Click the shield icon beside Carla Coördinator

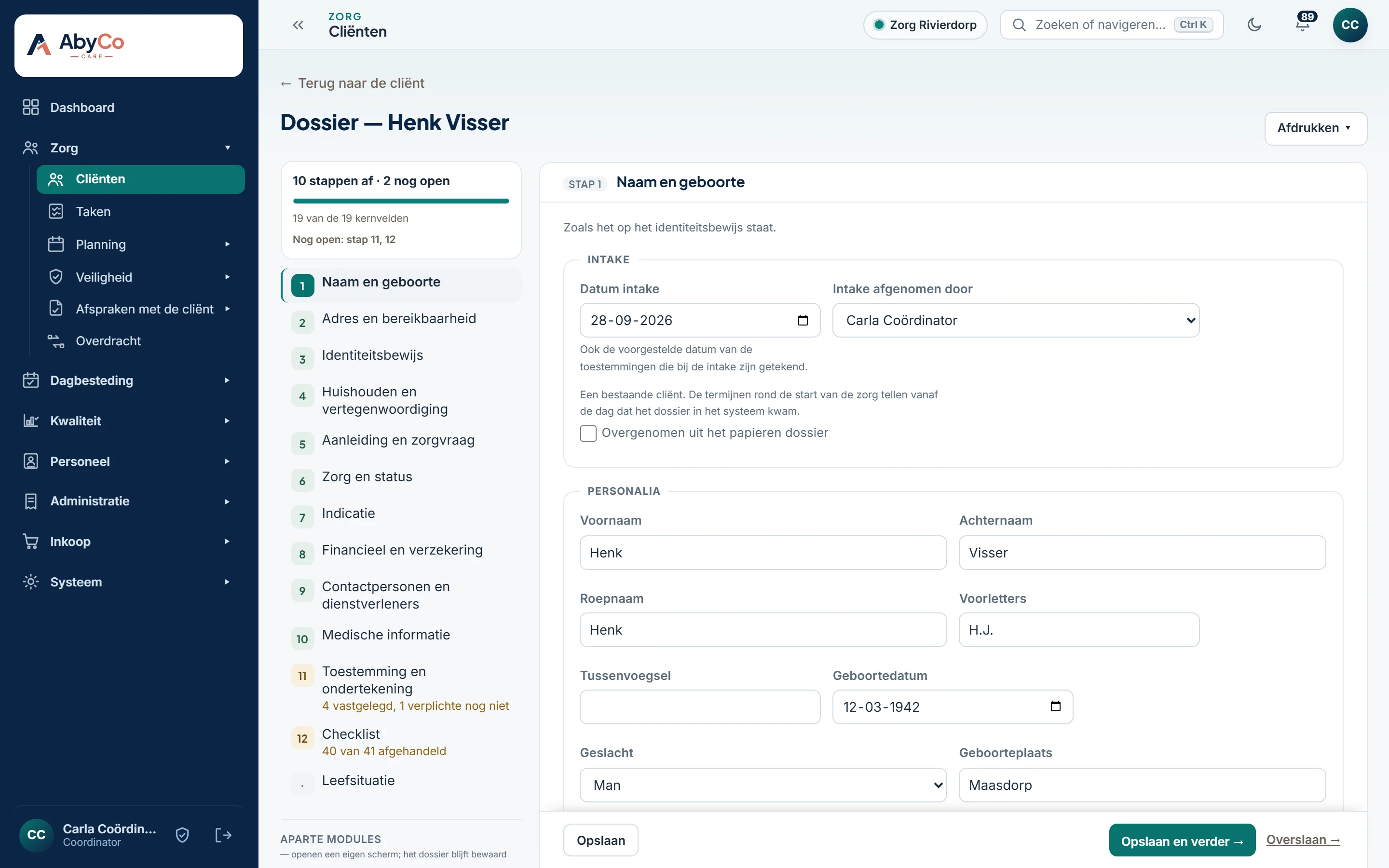pyautogui.click(x=182, y=835)
